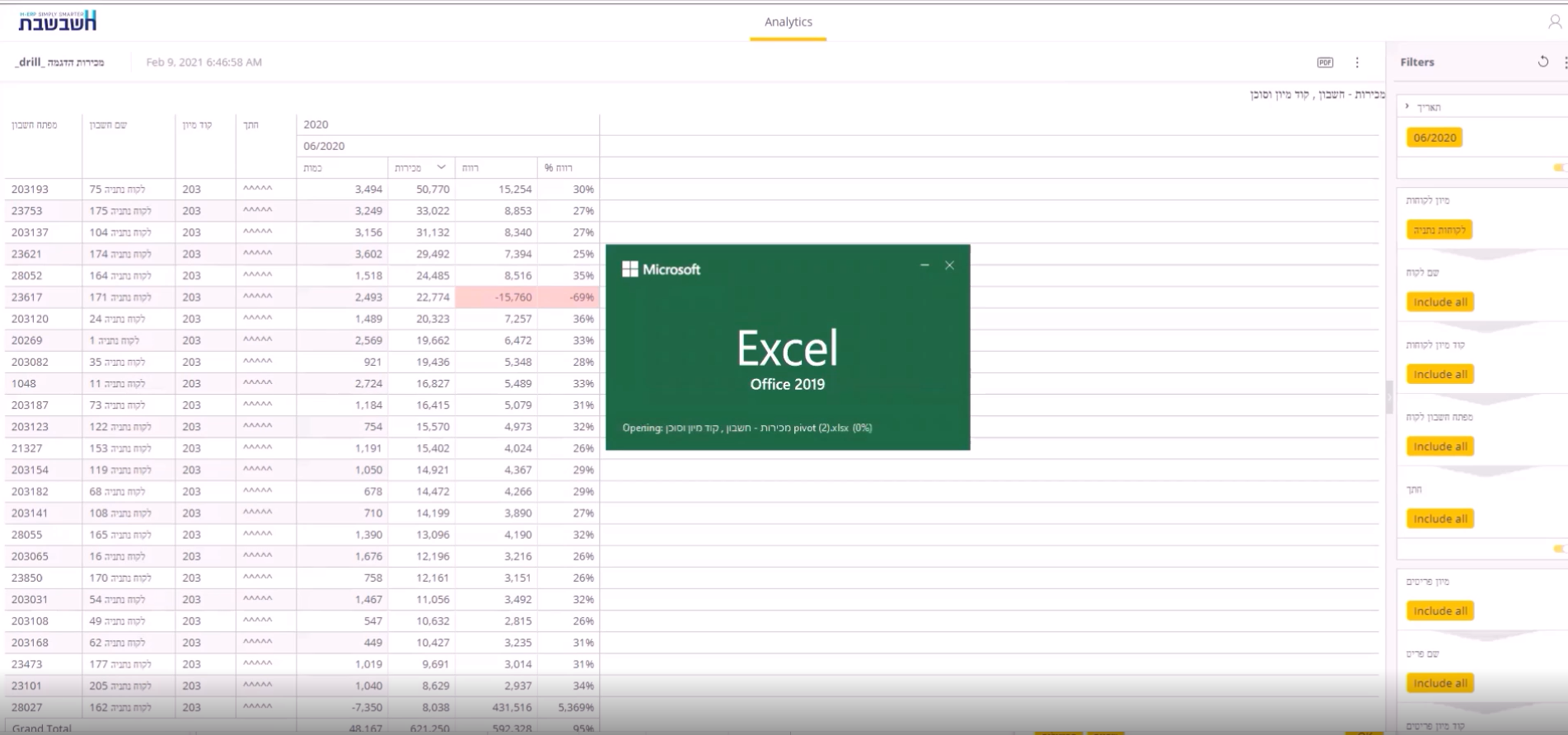The height and width of the screenshot is (735, 1568).
Task: Toggle the switch under the 06/2020 filter
Action: coord(1559,168)
